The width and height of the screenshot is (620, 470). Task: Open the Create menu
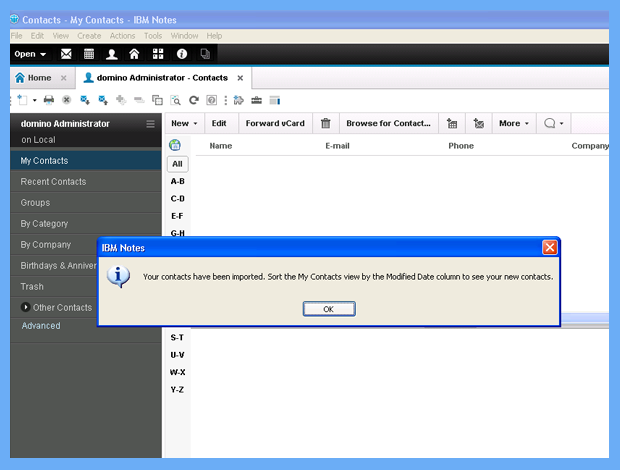[x=89, y=36]
